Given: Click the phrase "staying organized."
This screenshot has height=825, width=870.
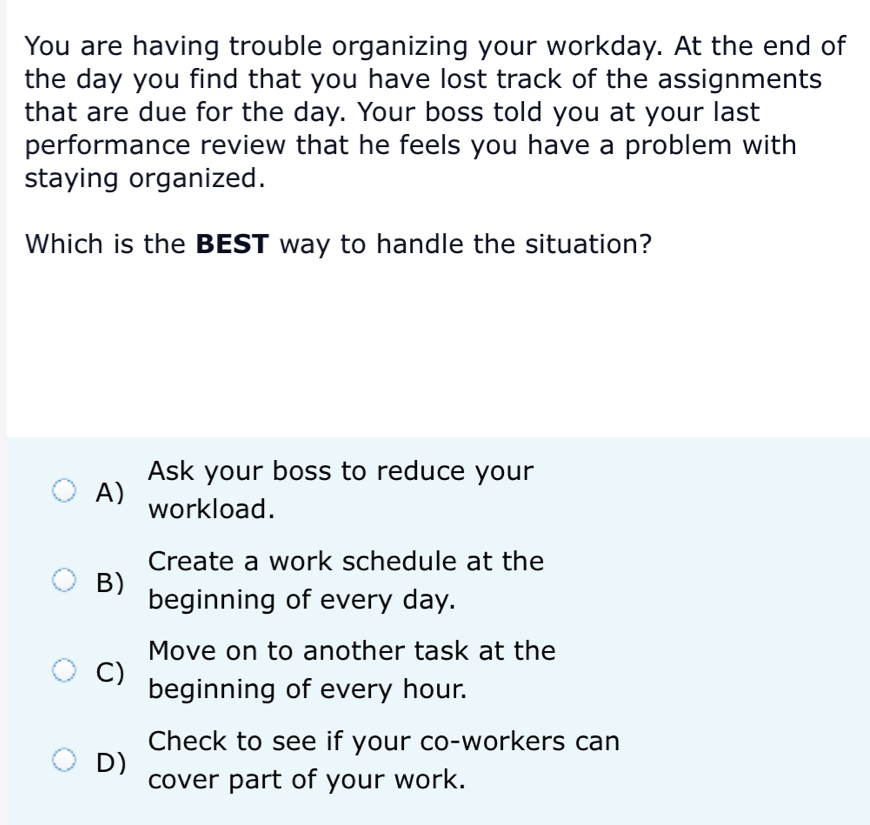Looking at the screenshot, I should click(x=145, y=179).
